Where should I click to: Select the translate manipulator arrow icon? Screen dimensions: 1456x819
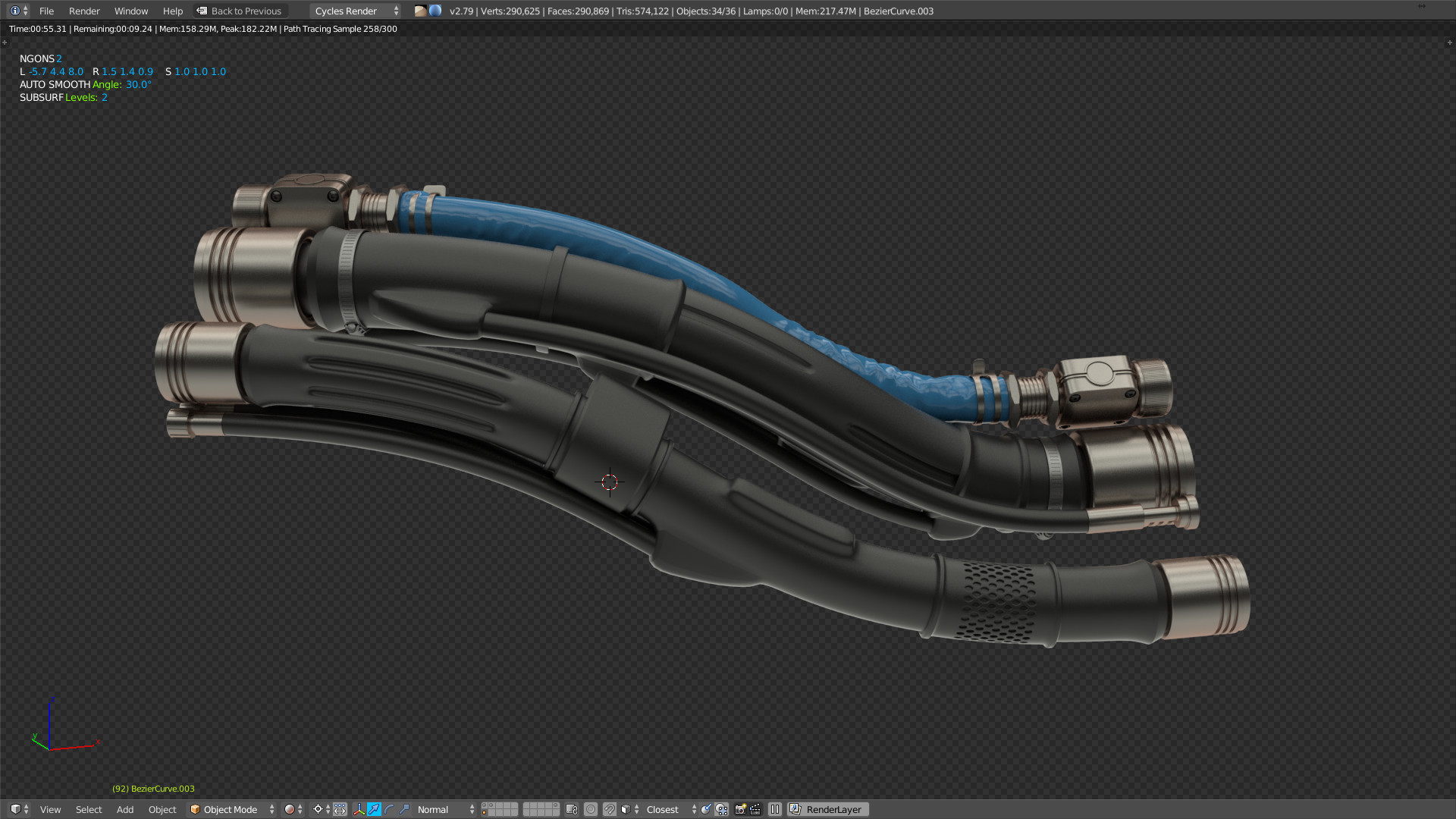pos(375,809)
